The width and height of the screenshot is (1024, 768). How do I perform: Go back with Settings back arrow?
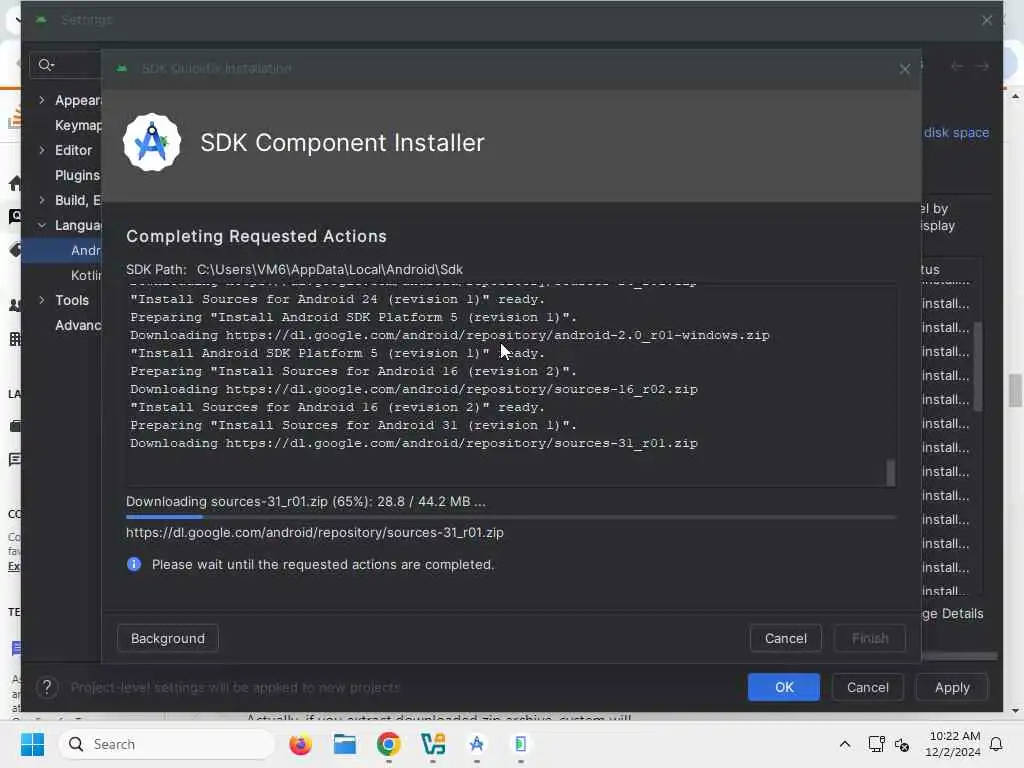pos(957,66)
